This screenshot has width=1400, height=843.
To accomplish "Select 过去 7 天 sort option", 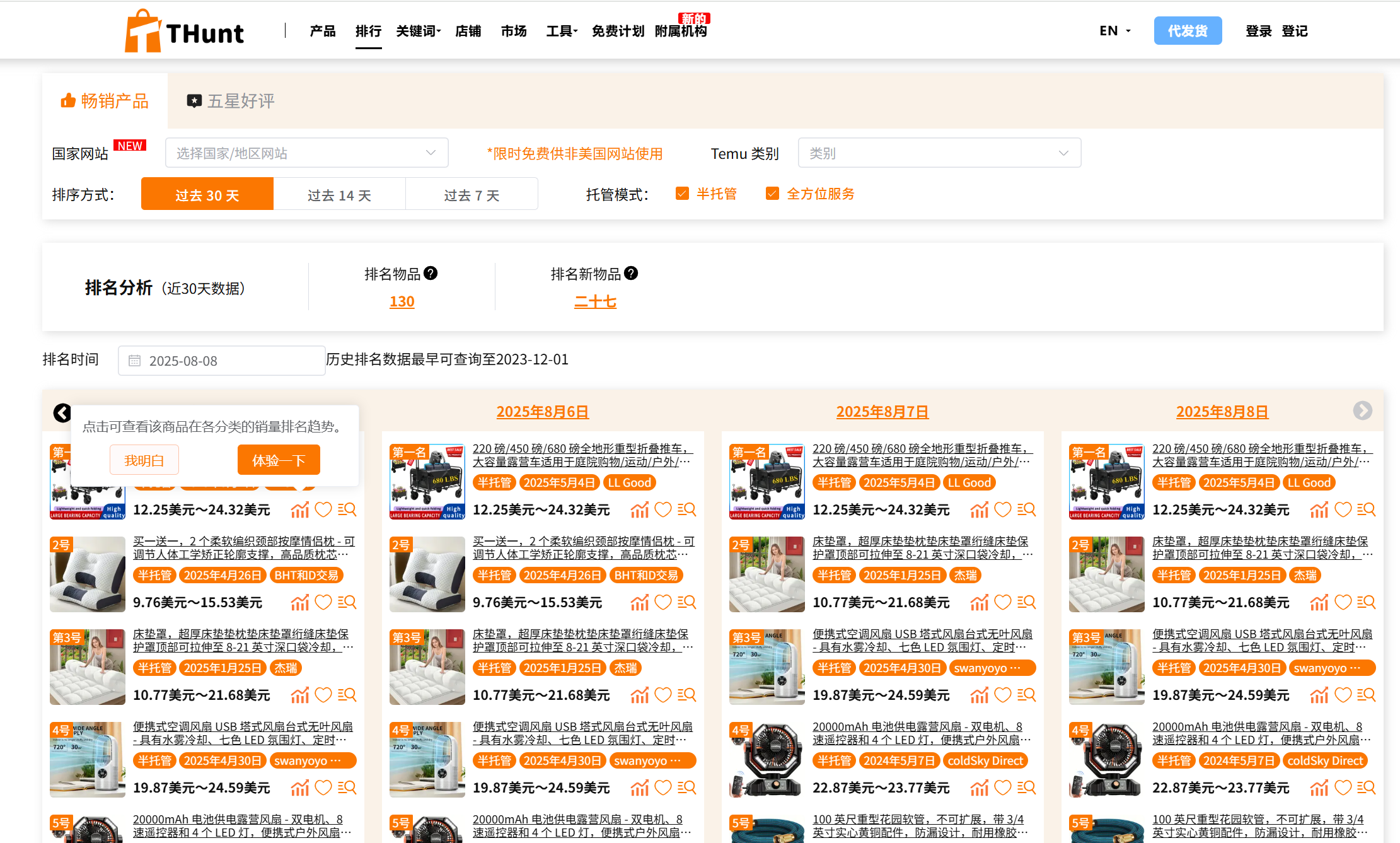I will tap(471, 194).
